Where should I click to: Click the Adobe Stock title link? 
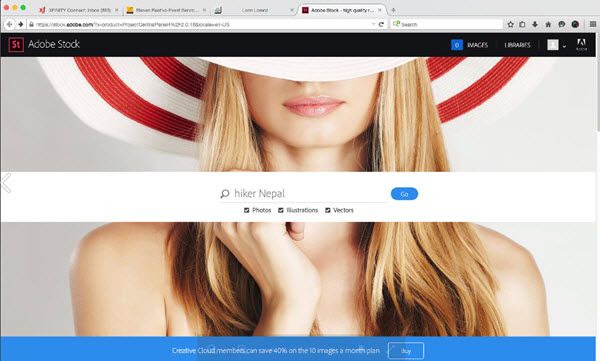pos(54,44)
